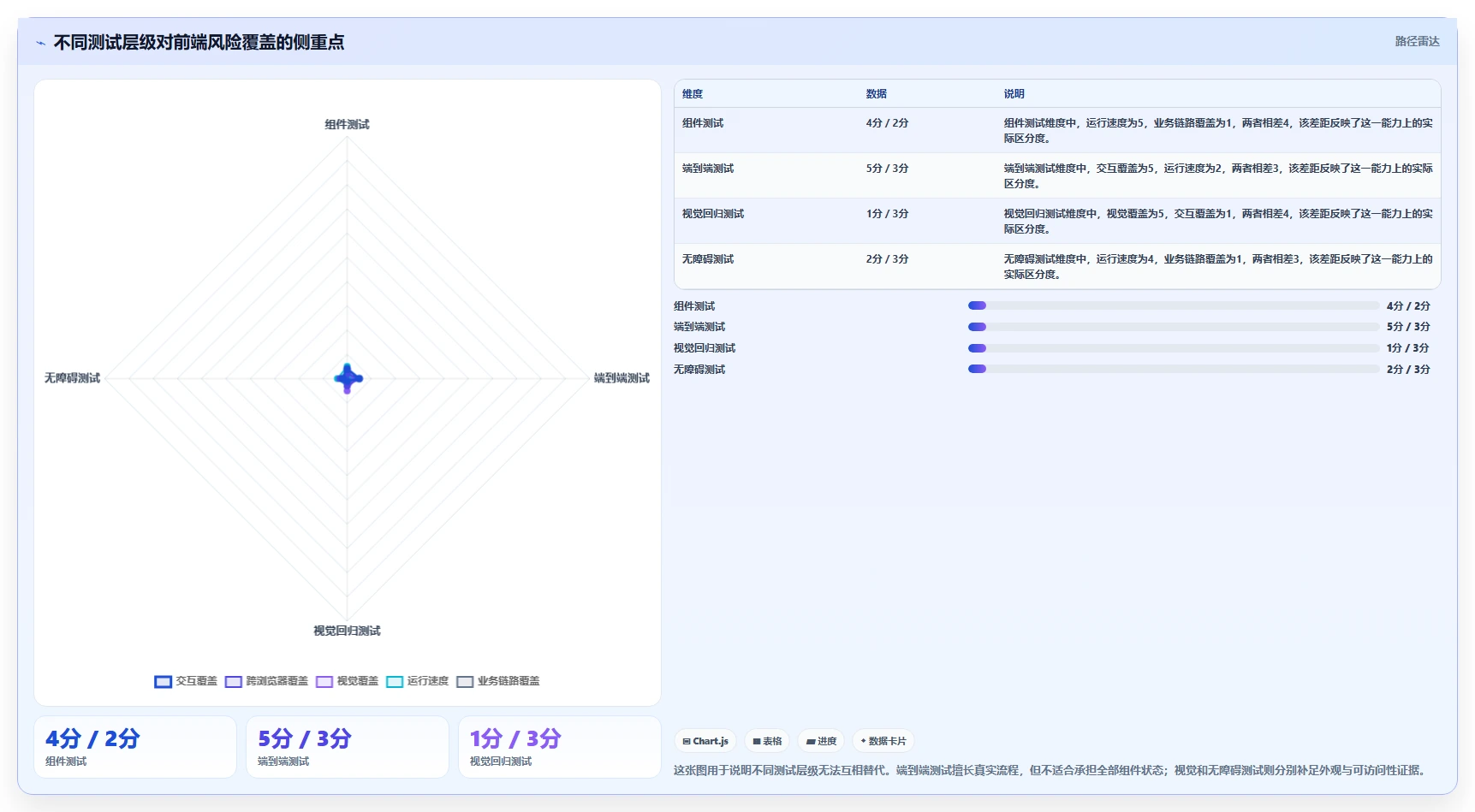Toggle the 交互覆盖 legend swatch
1475x812 pixels.
click(x=163, y=682)
